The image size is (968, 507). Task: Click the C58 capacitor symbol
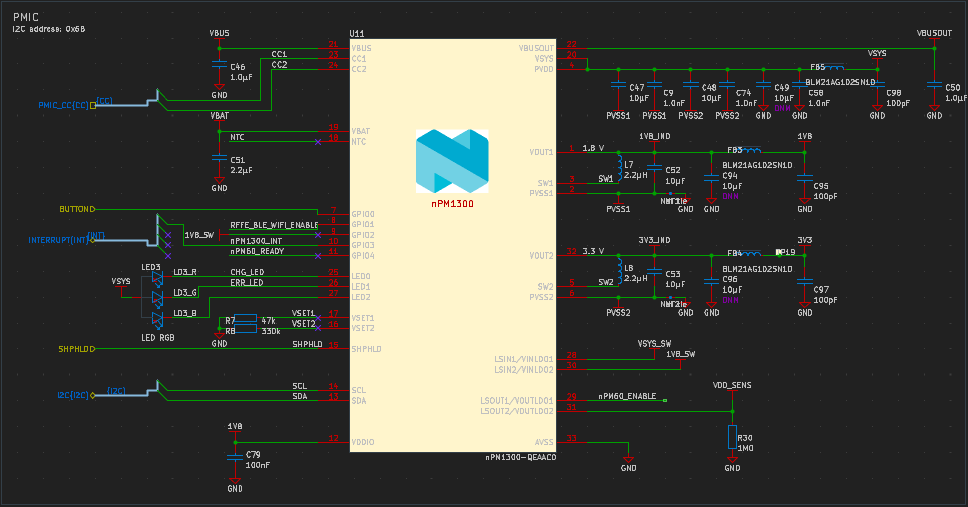coord(799,84)
